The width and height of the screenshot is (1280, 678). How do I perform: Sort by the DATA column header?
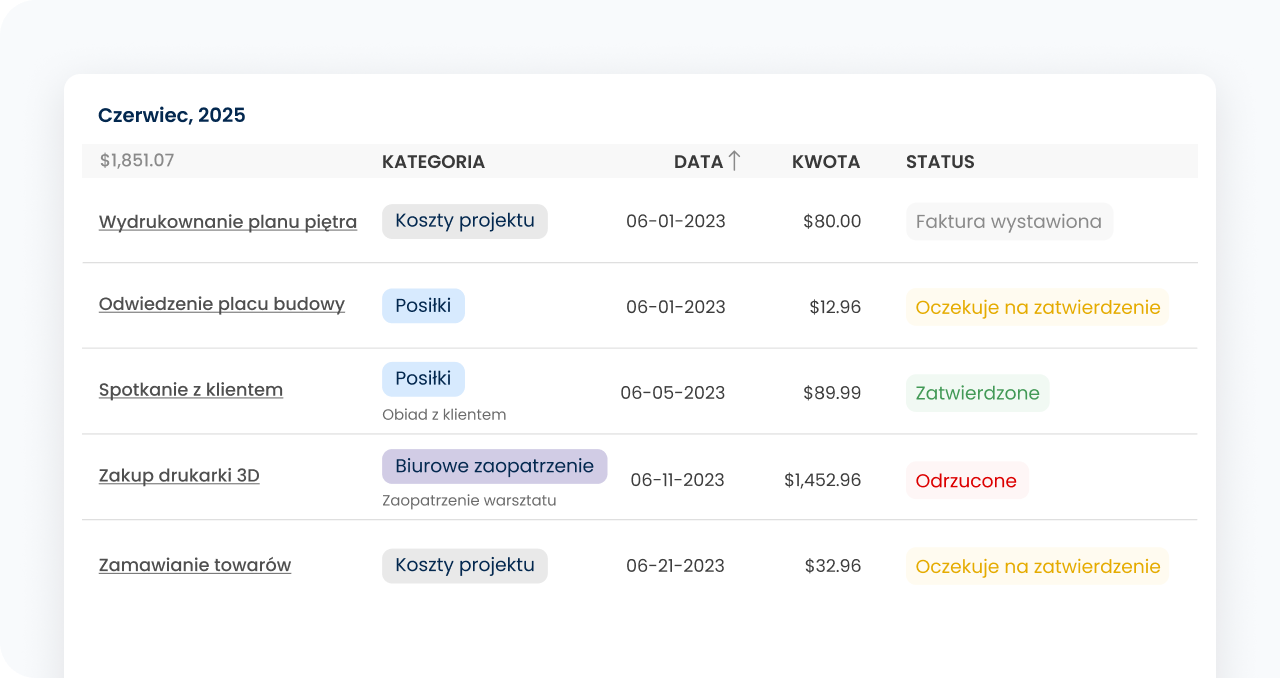[697, 162]
